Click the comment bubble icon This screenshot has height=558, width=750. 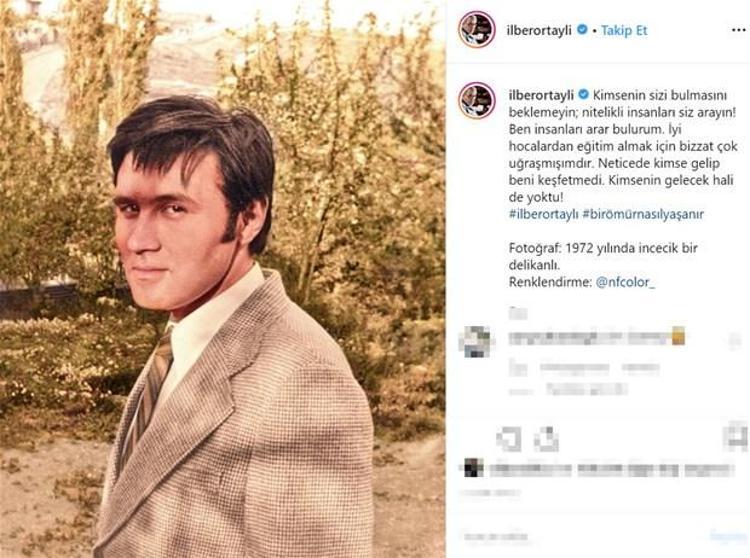(x=546, y=437)
